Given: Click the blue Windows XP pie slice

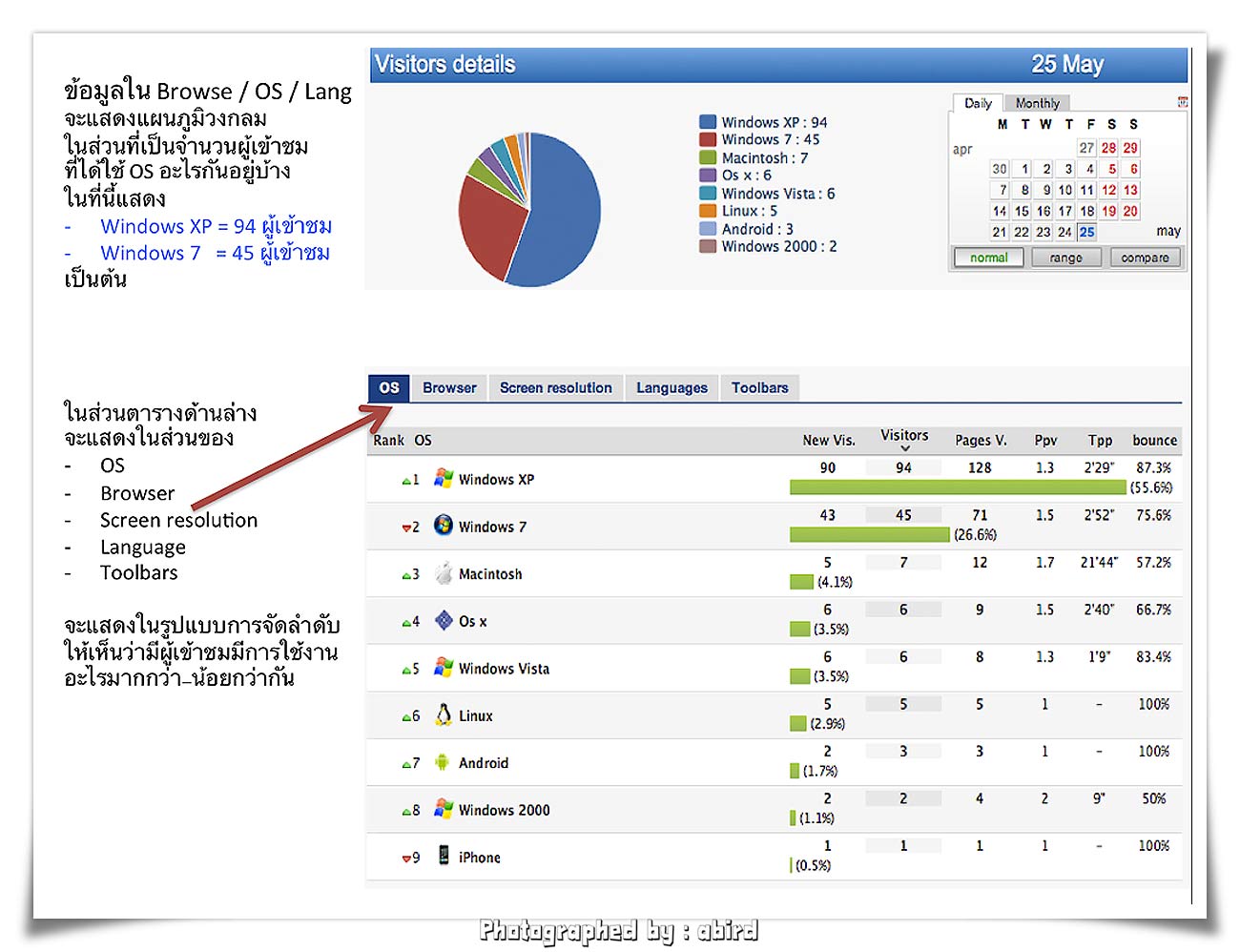Looking at the screenshot, I should point(563,210).
